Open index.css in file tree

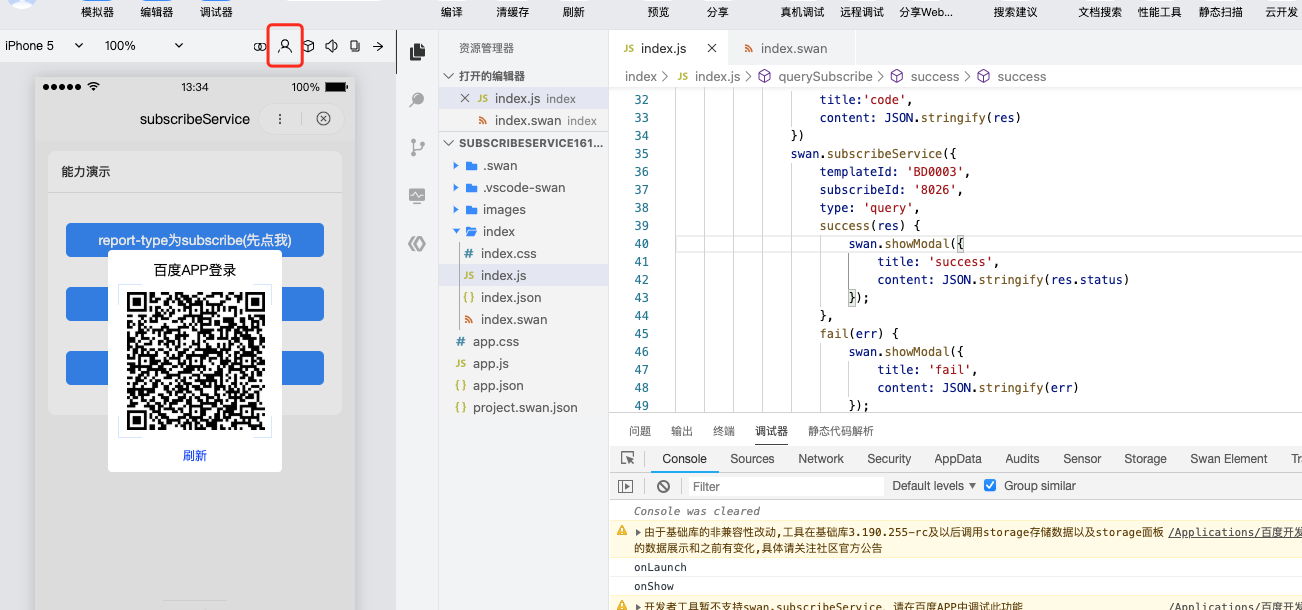(x=508, y=253)
